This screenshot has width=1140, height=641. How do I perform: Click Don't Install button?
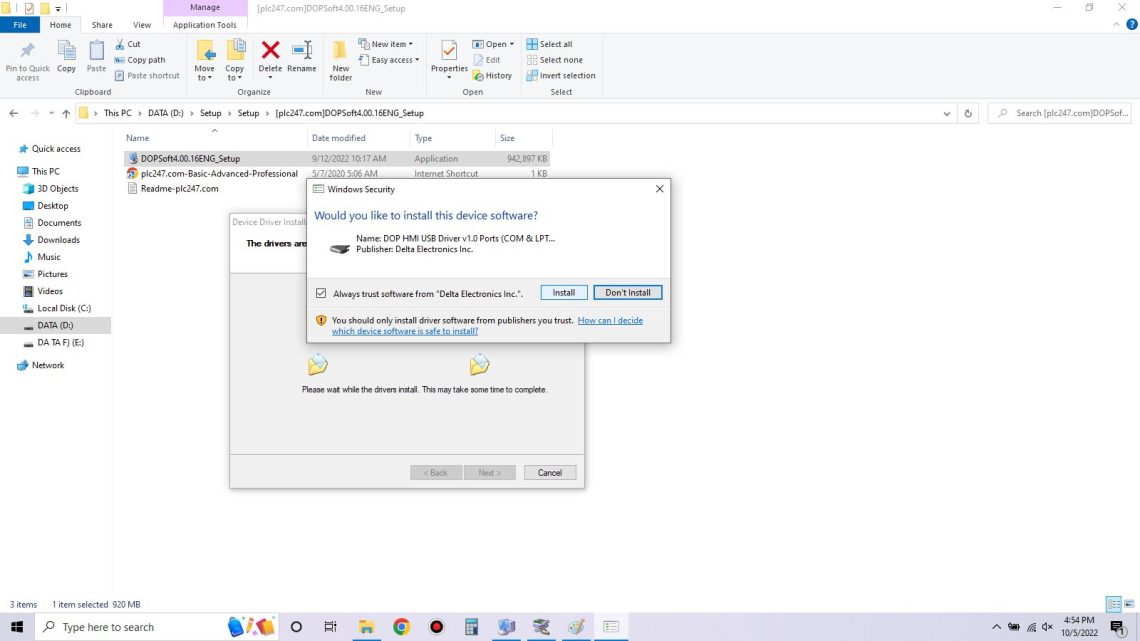(x=627, y=293)
